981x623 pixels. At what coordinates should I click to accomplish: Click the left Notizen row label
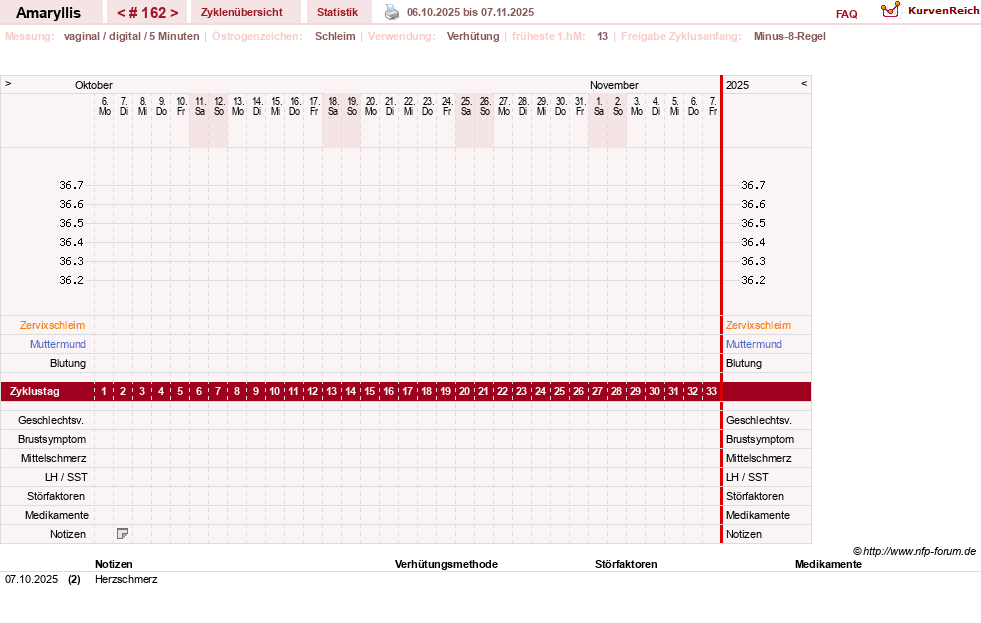[x=68, y=534]
